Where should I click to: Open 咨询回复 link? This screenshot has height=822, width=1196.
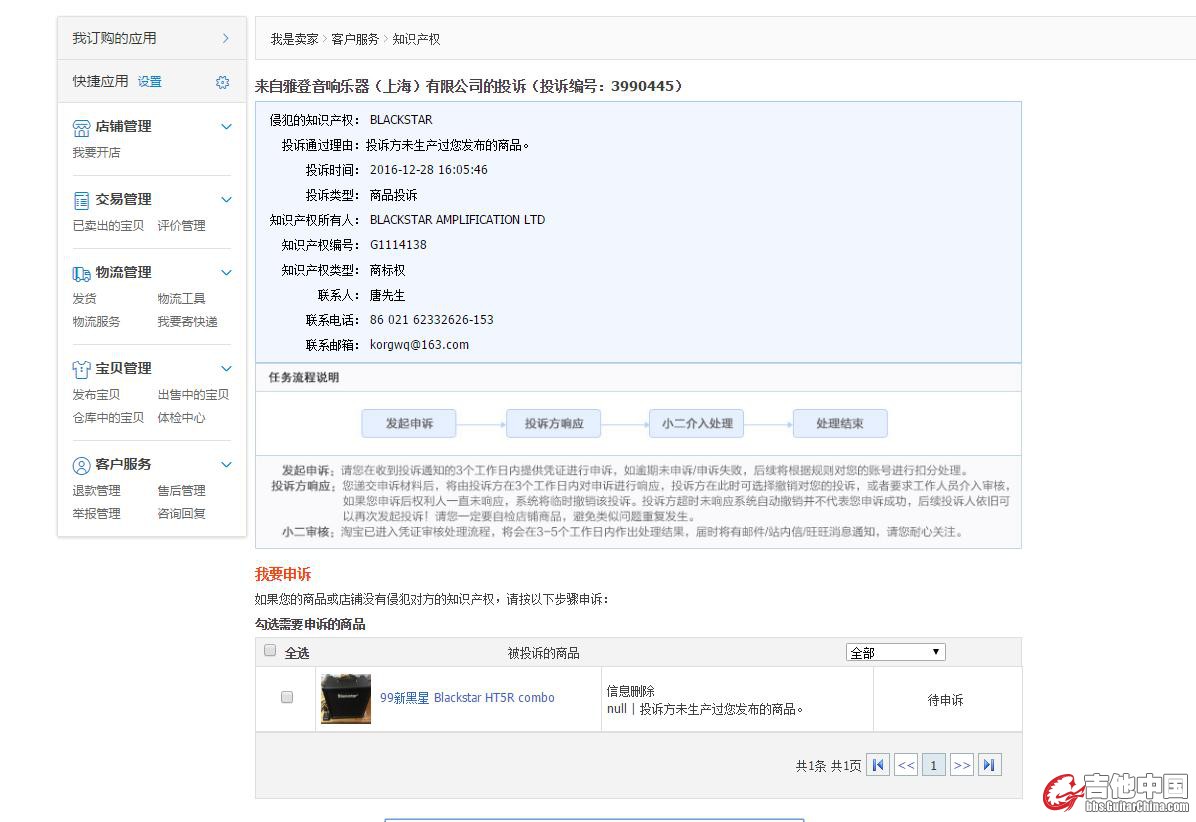tap(182, 514)
